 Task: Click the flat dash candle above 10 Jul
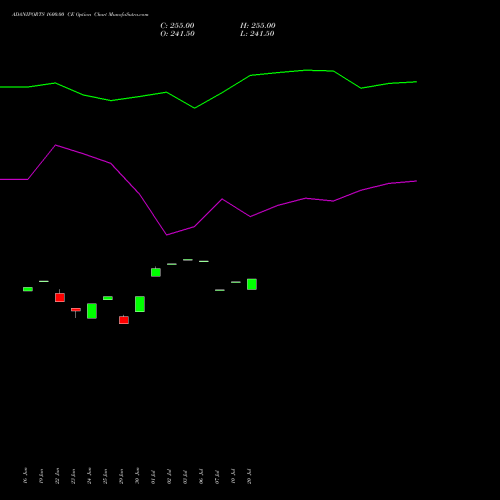[236, 282]
